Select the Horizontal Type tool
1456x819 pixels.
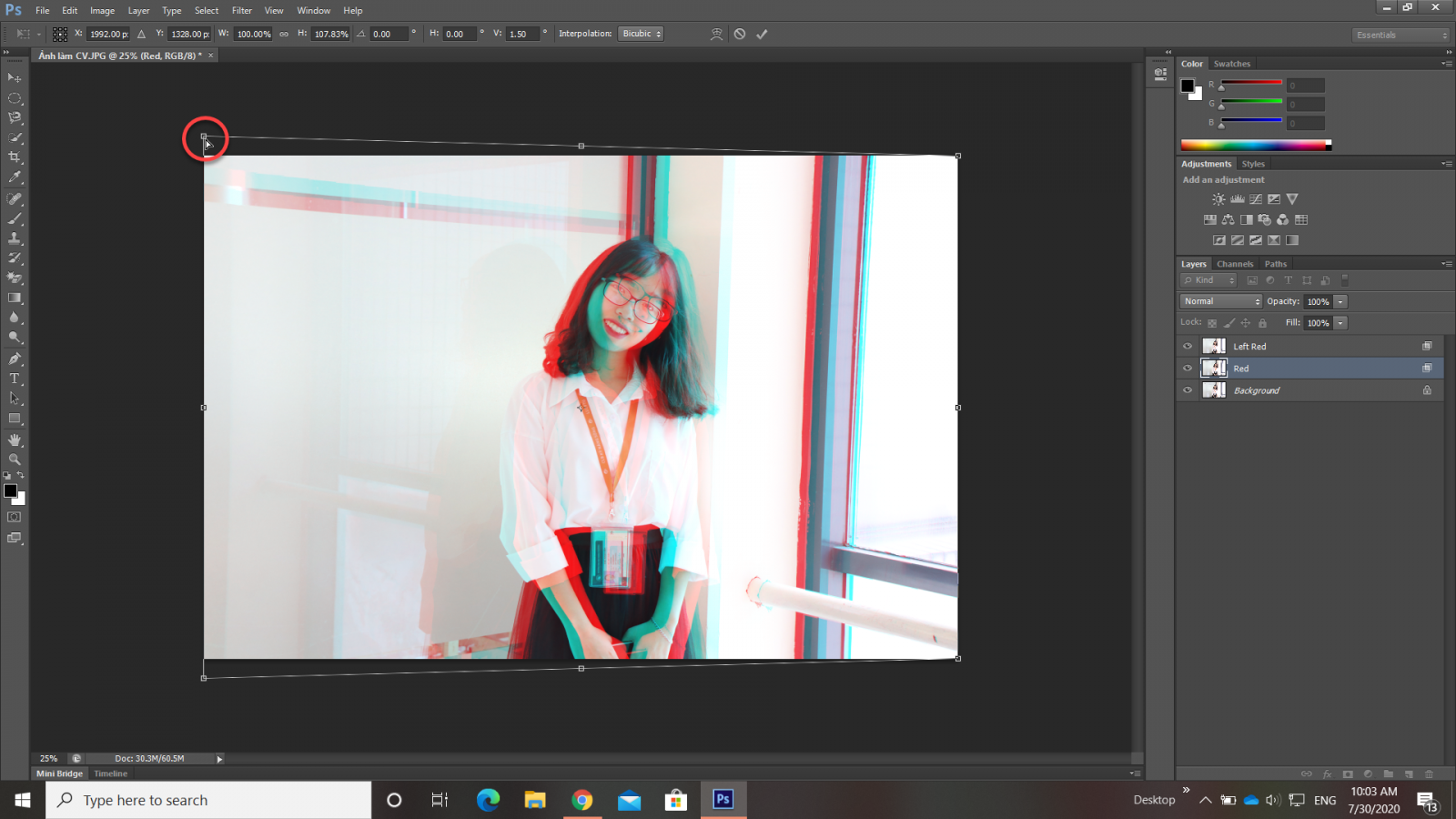click(15, 379)
